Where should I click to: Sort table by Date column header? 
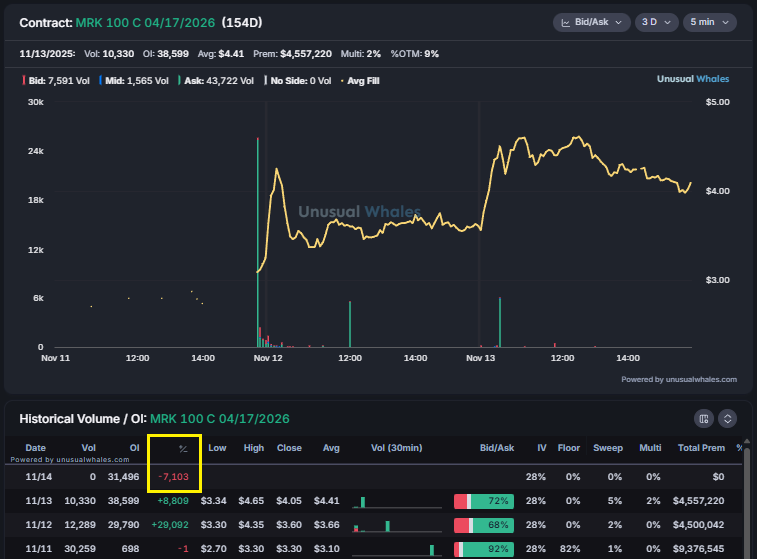point(35,448)
